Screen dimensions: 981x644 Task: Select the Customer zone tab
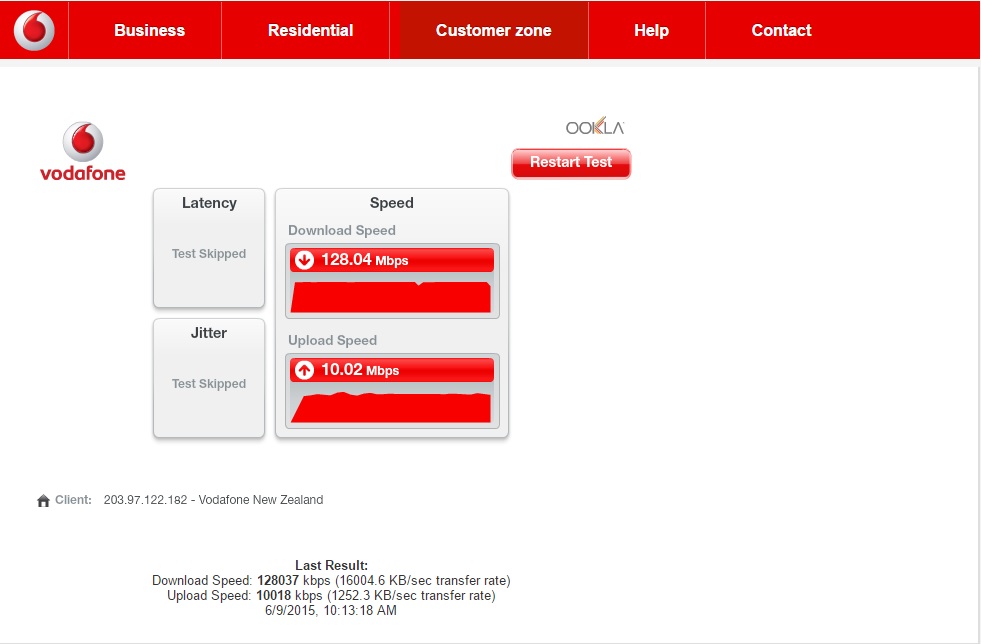pos(493,31)
